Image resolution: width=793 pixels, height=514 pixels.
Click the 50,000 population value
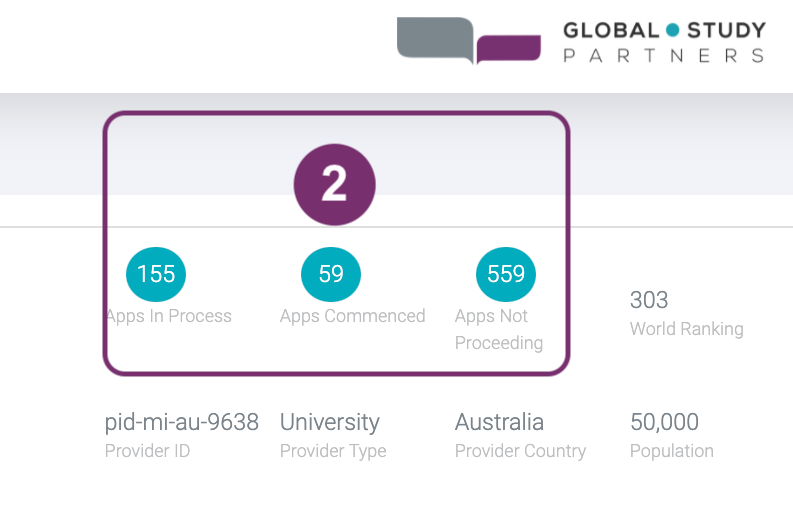click(x=664, y=422)
